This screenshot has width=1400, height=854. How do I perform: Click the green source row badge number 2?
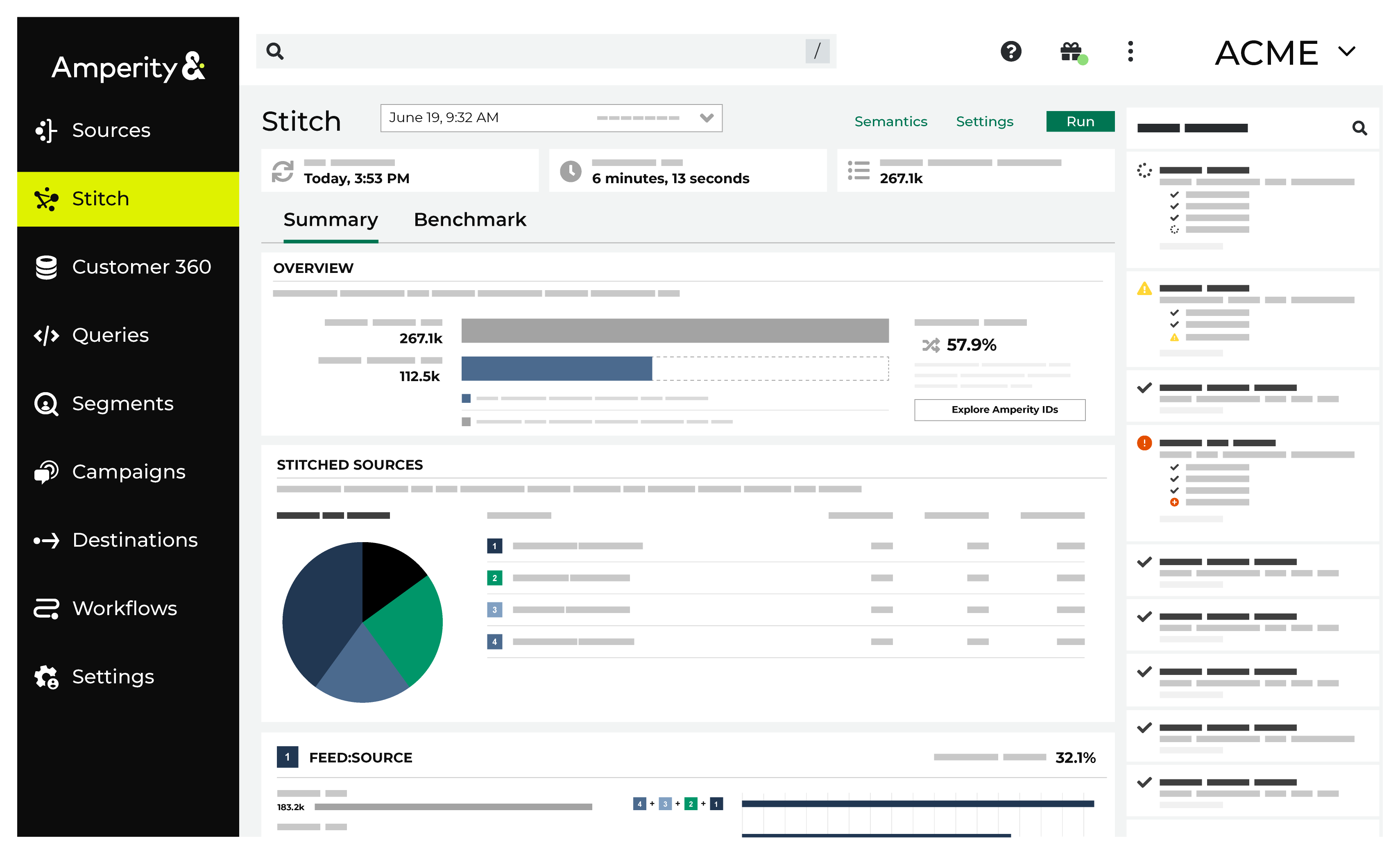(x=494, y=578)
